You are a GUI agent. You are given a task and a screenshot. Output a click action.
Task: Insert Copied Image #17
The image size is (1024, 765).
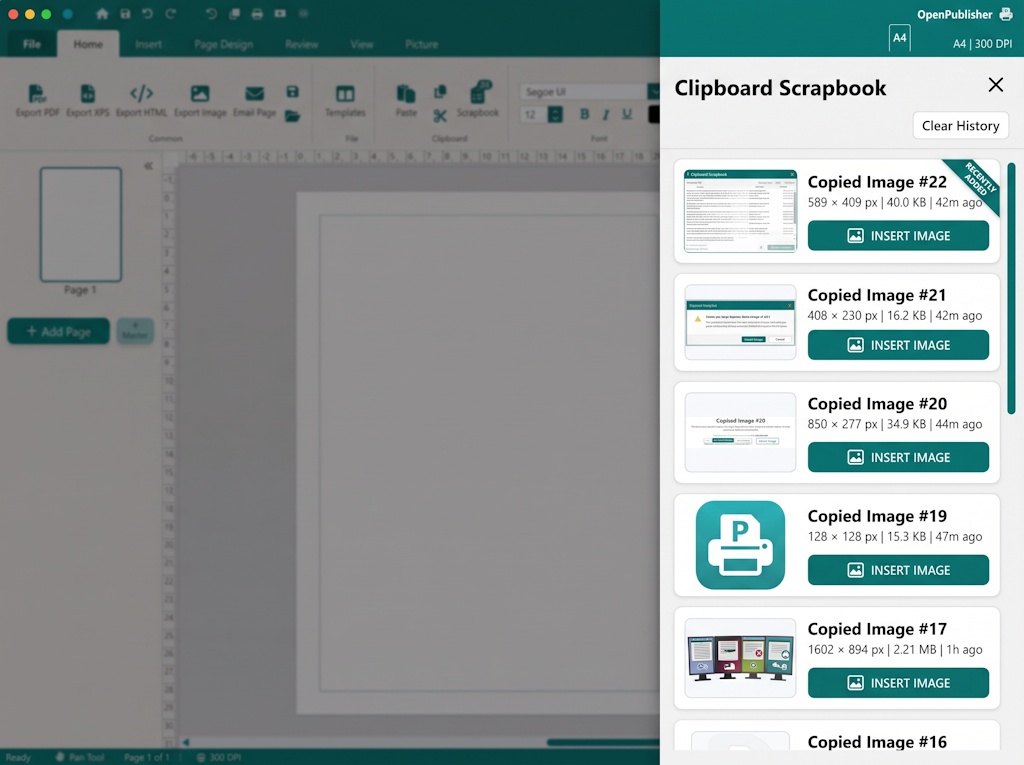click(x=898, y=683)
